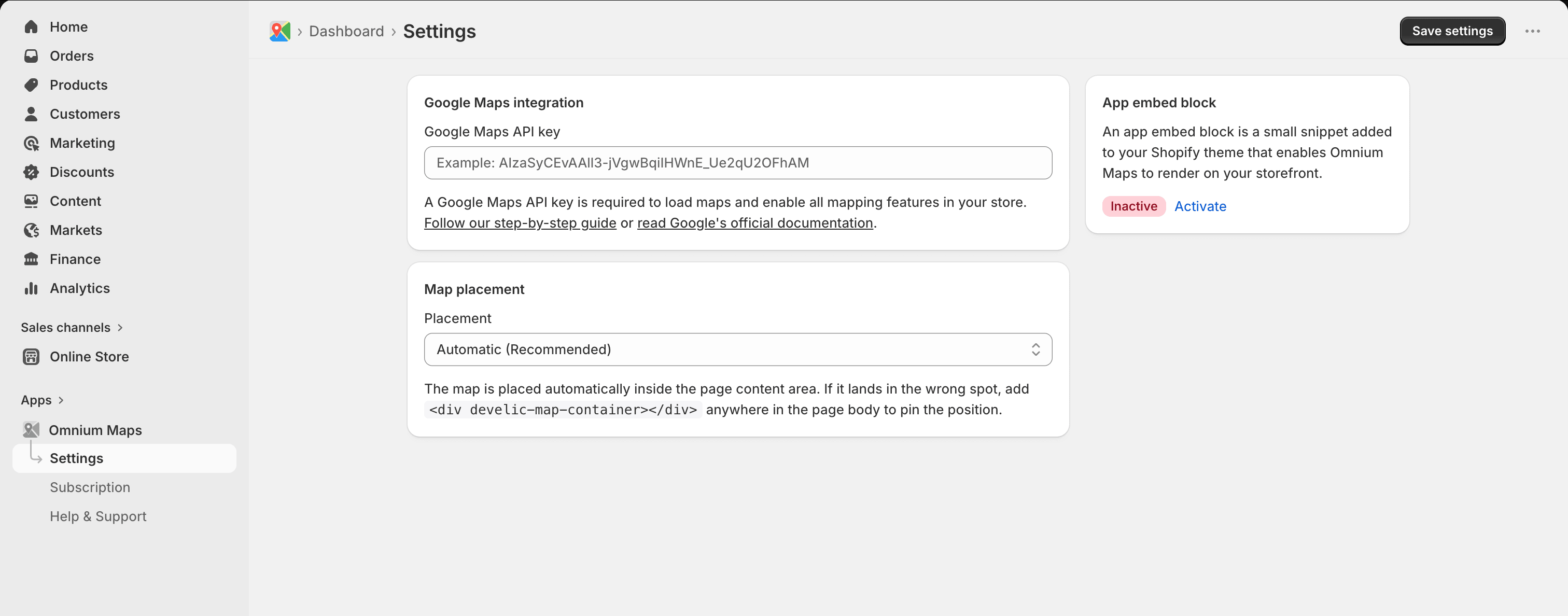Activate the app embed block
The width and height of the screenshot is (1568, 616).
[1200, 206]
